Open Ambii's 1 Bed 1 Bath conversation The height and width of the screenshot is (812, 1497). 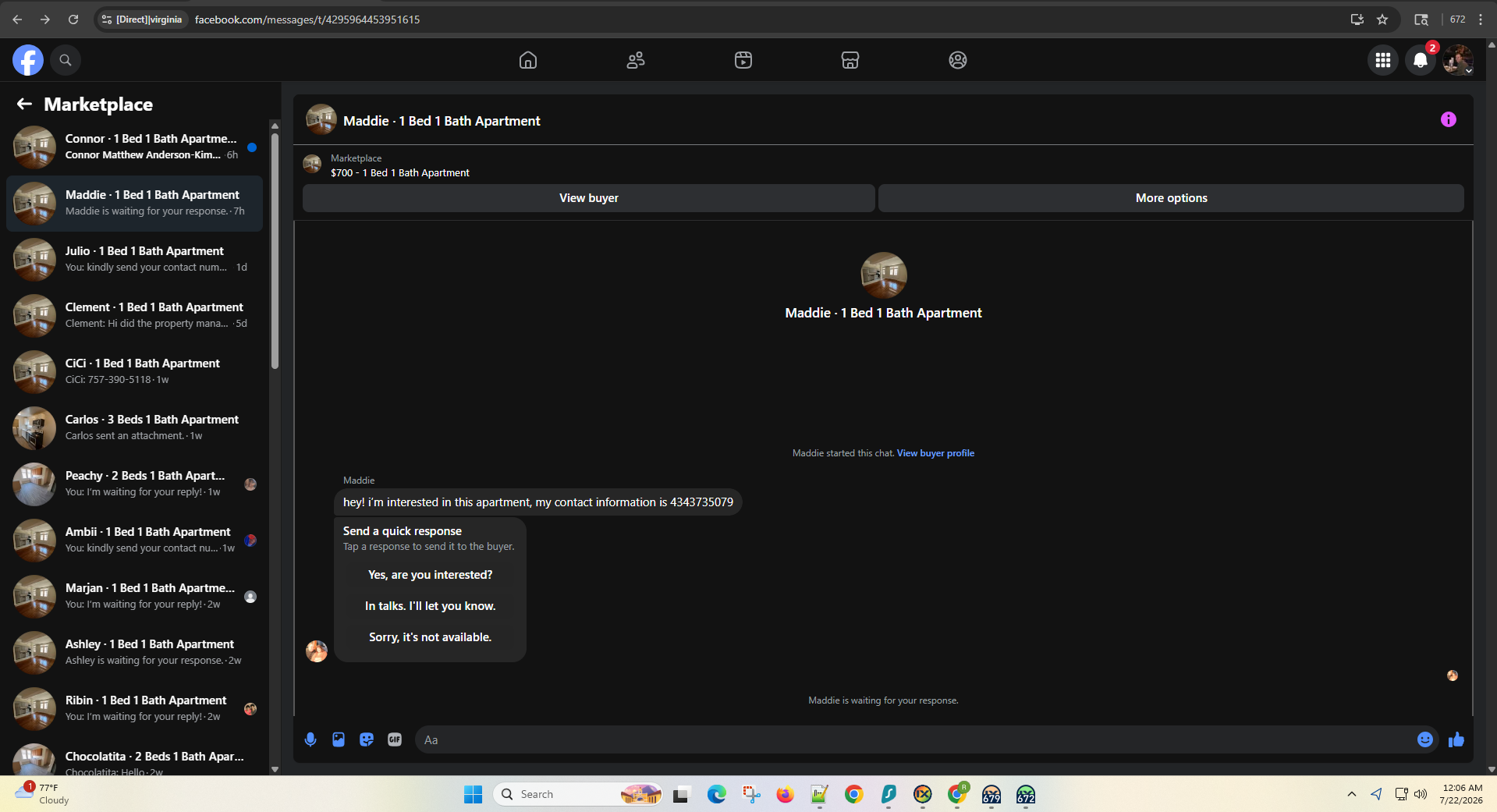pos(135,540)
